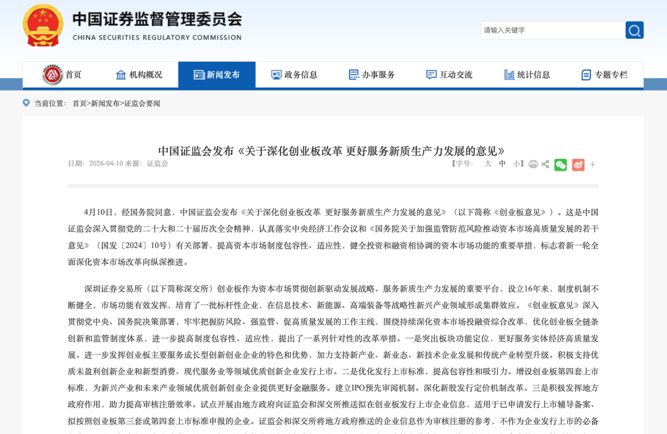
Task: Expand the 政务信息 navigation menu
Action: (293, 75)
